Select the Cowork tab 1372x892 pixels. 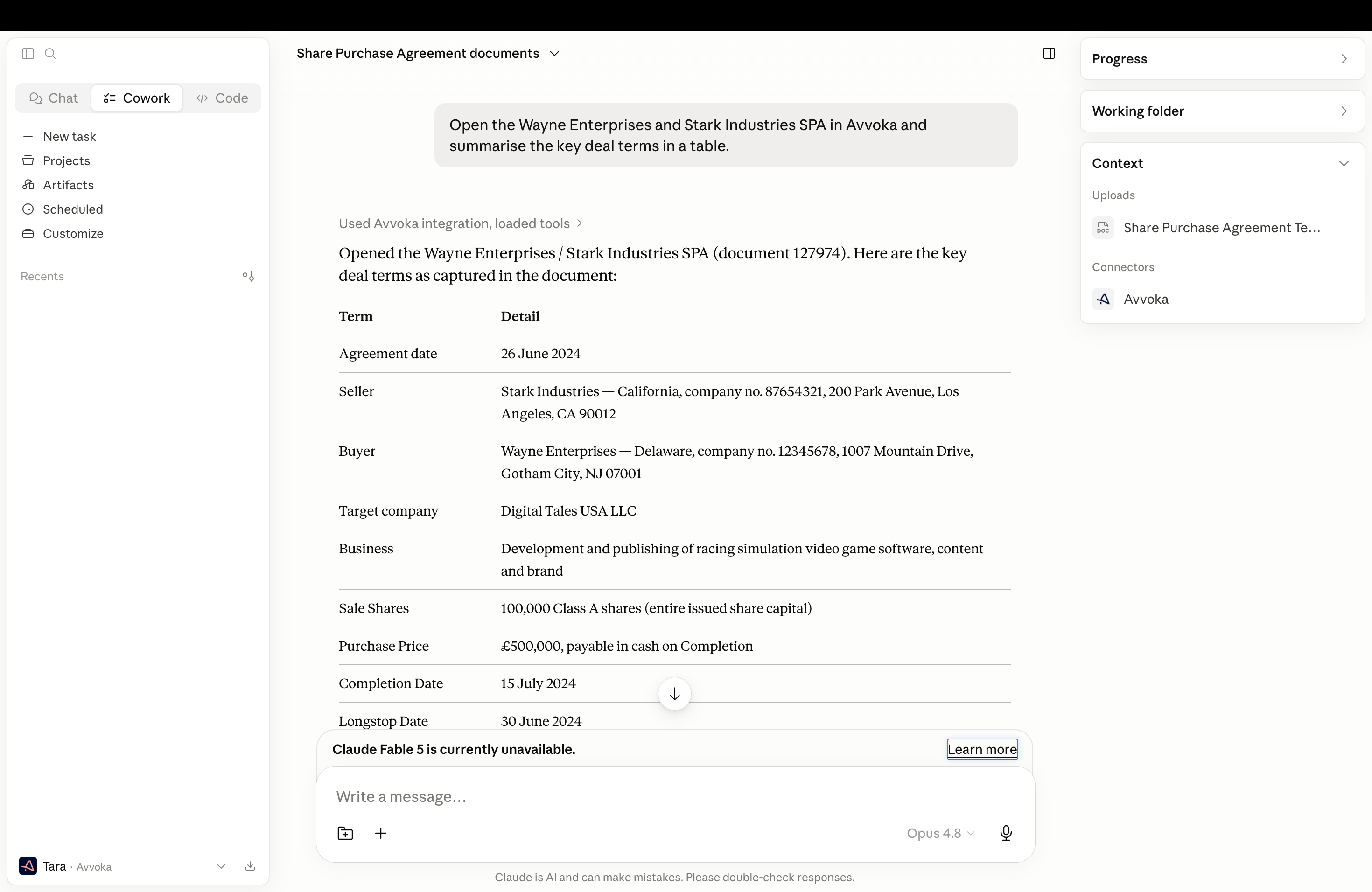[x=137, y=98]
